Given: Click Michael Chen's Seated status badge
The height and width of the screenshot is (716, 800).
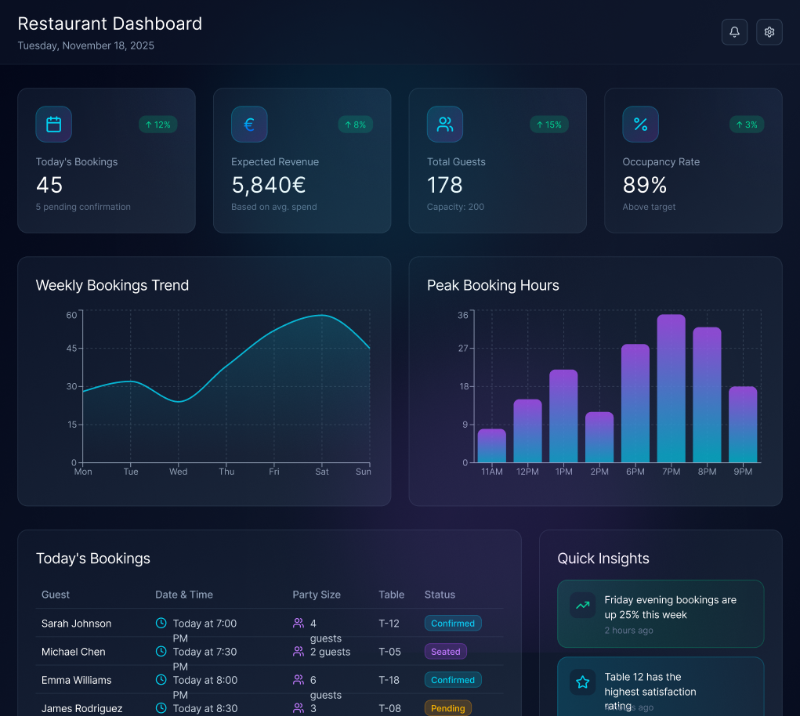Looking at the screenshot, I should 445,651.
